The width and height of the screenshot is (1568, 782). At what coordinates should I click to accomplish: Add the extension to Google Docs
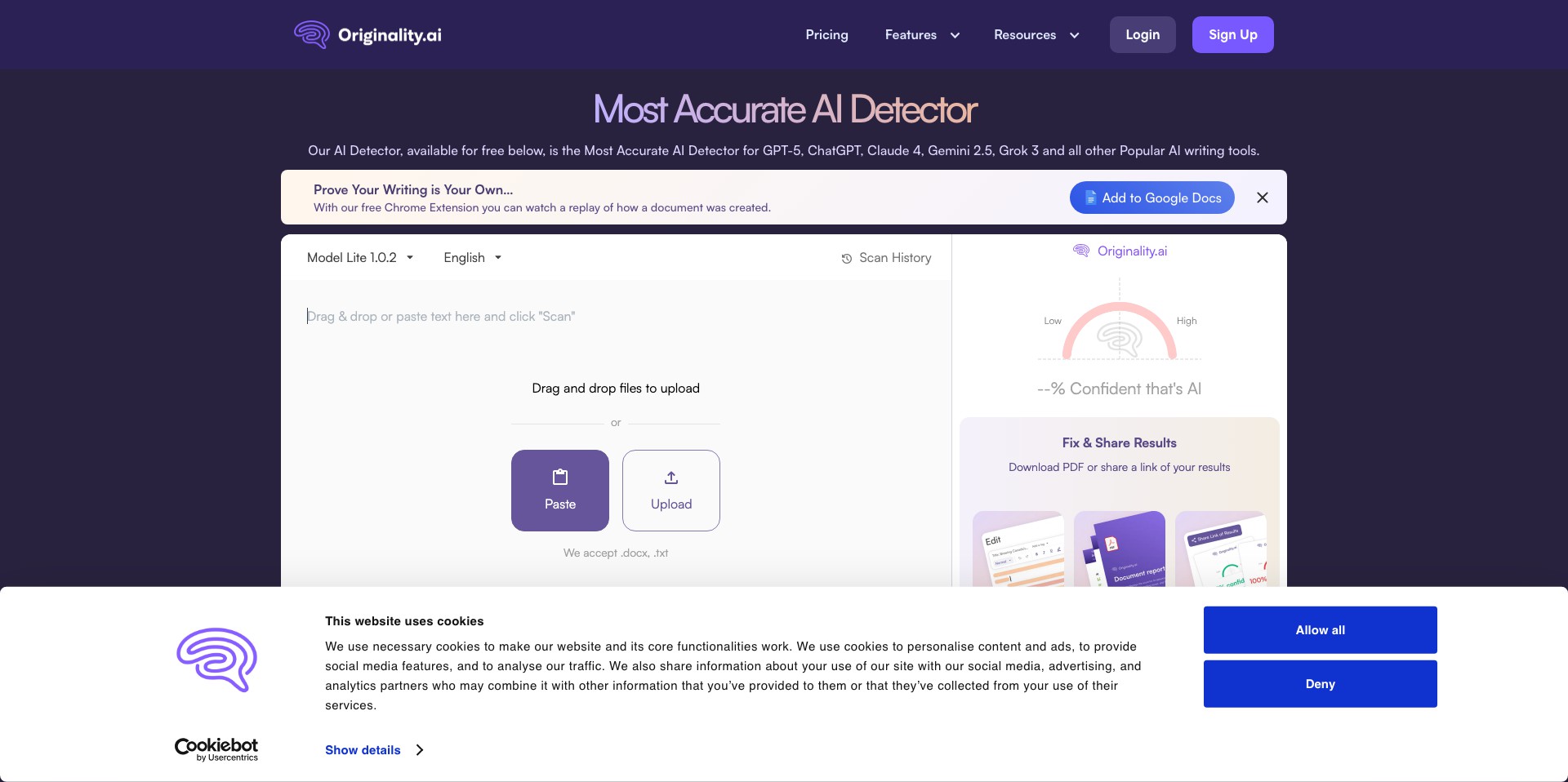pos(1152,198)
